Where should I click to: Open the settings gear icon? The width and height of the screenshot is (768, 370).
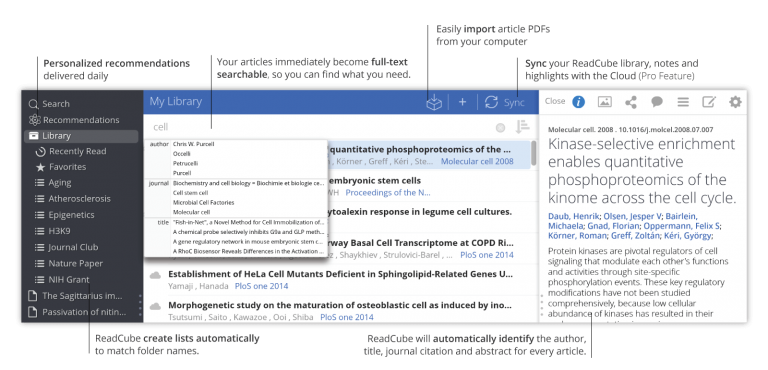(x=735, y=101)
